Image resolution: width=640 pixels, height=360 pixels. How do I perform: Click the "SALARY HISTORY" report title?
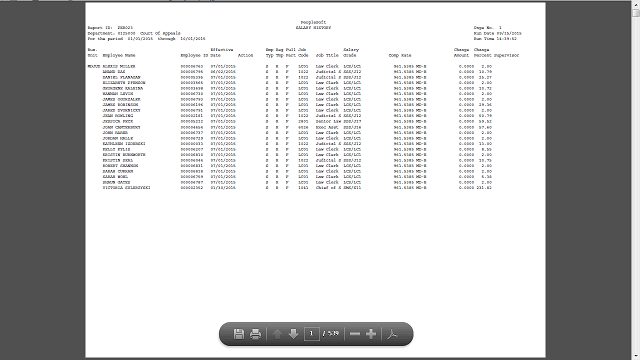click(x=313, y=28)
